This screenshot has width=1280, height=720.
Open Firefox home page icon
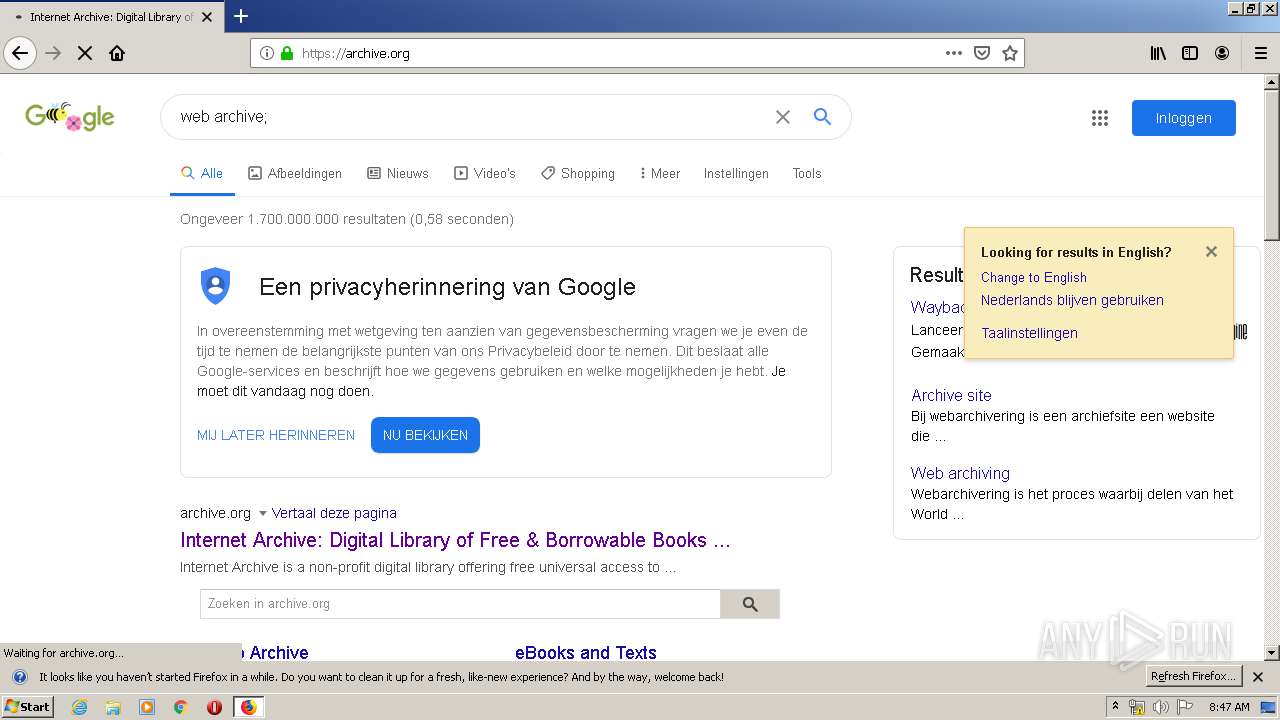point(117,53)
